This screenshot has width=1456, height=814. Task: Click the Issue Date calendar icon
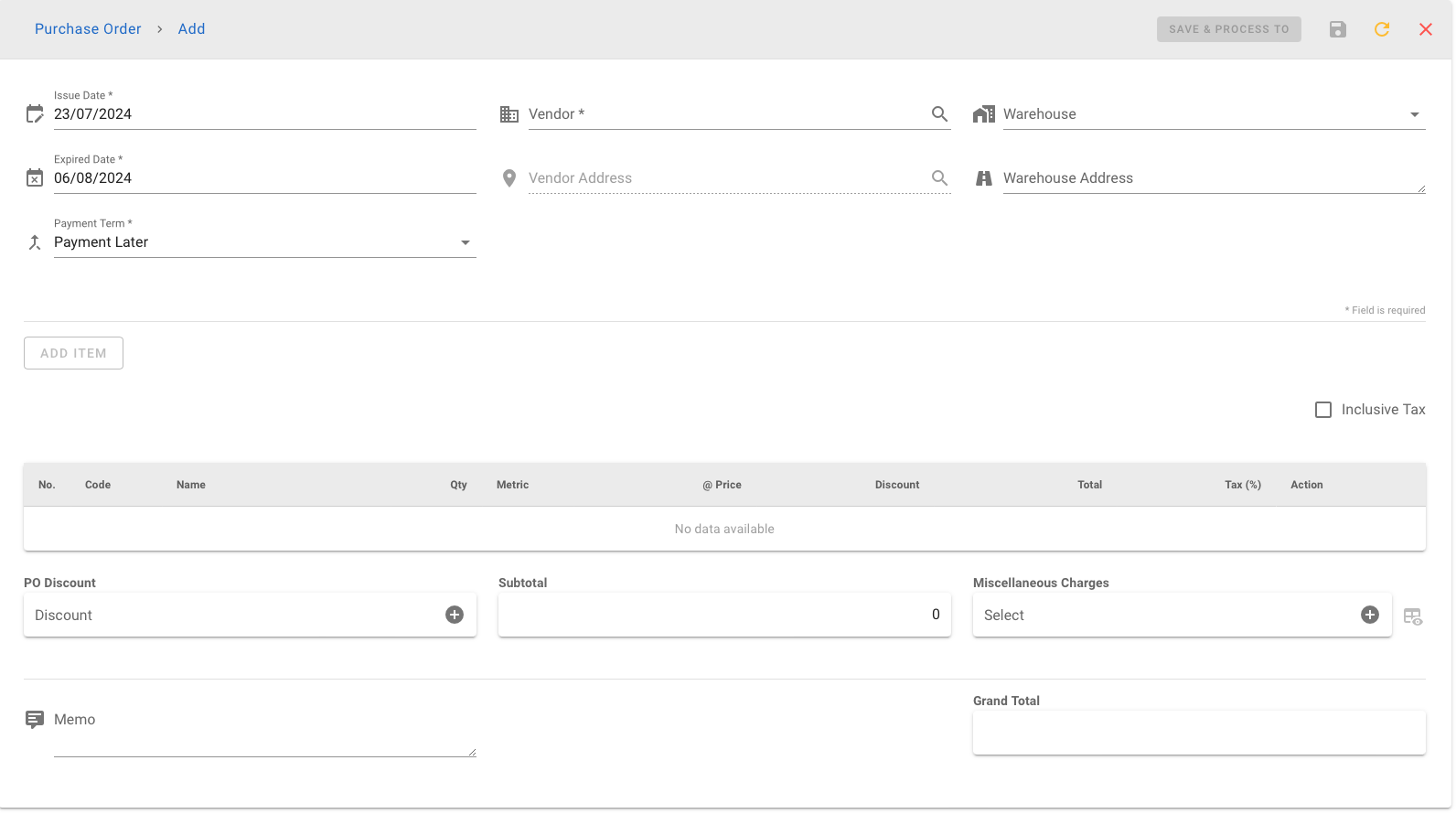[35, 114]
